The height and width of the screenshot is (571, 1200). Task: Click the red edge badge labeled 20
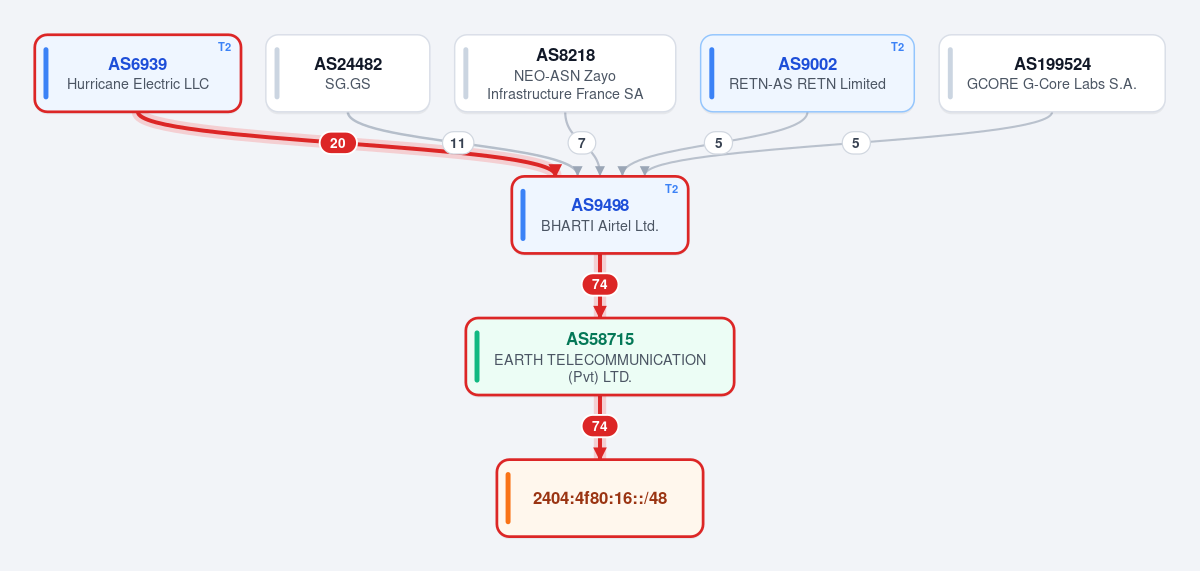[338, 143]
